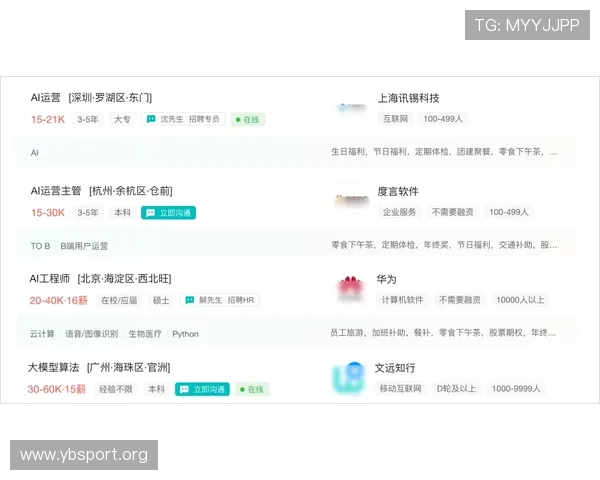This screenshot has height=480, width=600.
Task: Click 解先生 招聘HR recruiter tag
Action: click(220, 300)
